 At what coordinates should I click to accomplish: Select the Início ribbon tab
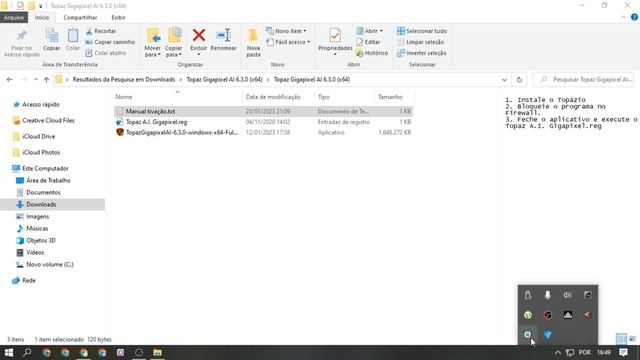point(42,18)
